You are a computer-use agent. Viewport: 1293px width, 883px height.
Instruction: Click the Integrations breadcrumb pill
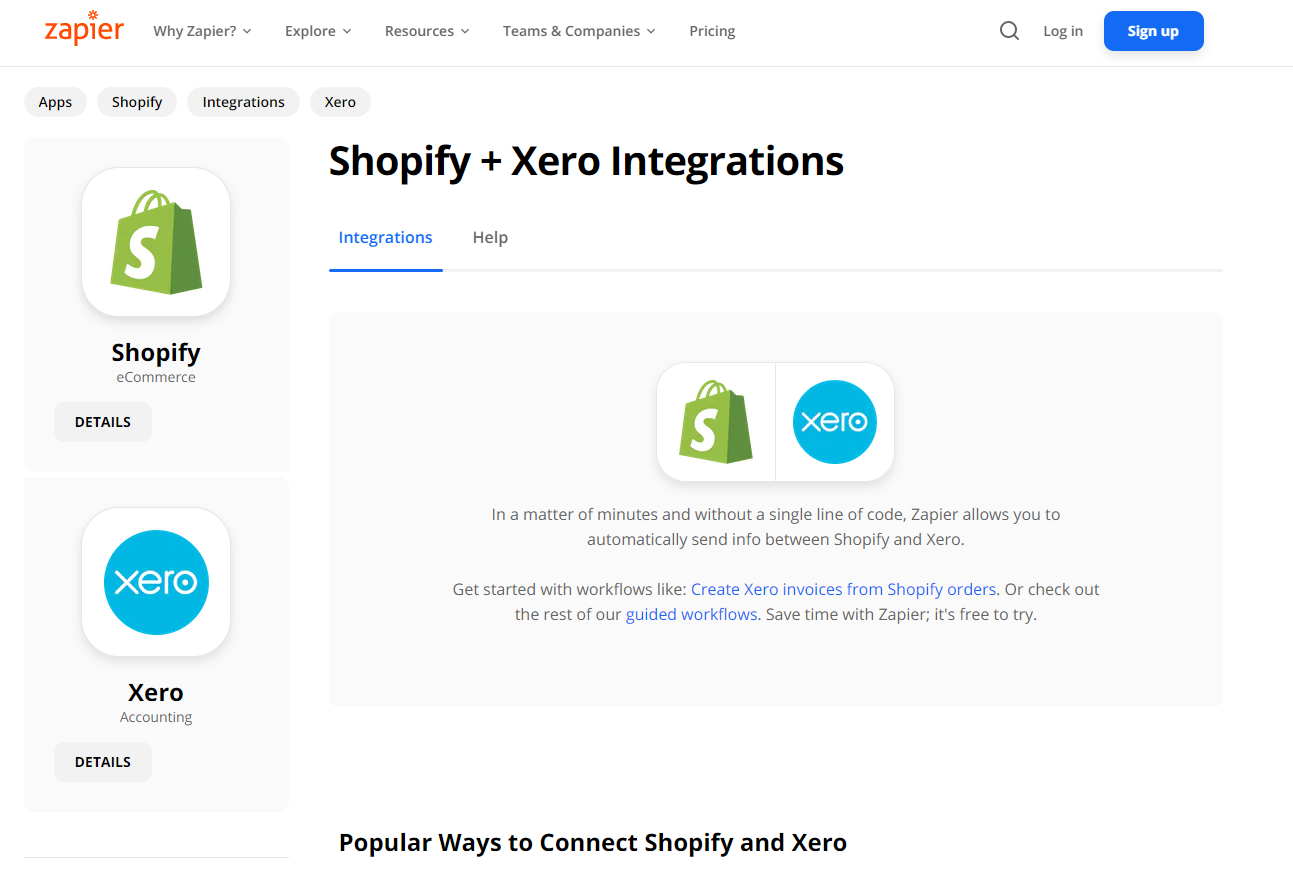(243, 102)
